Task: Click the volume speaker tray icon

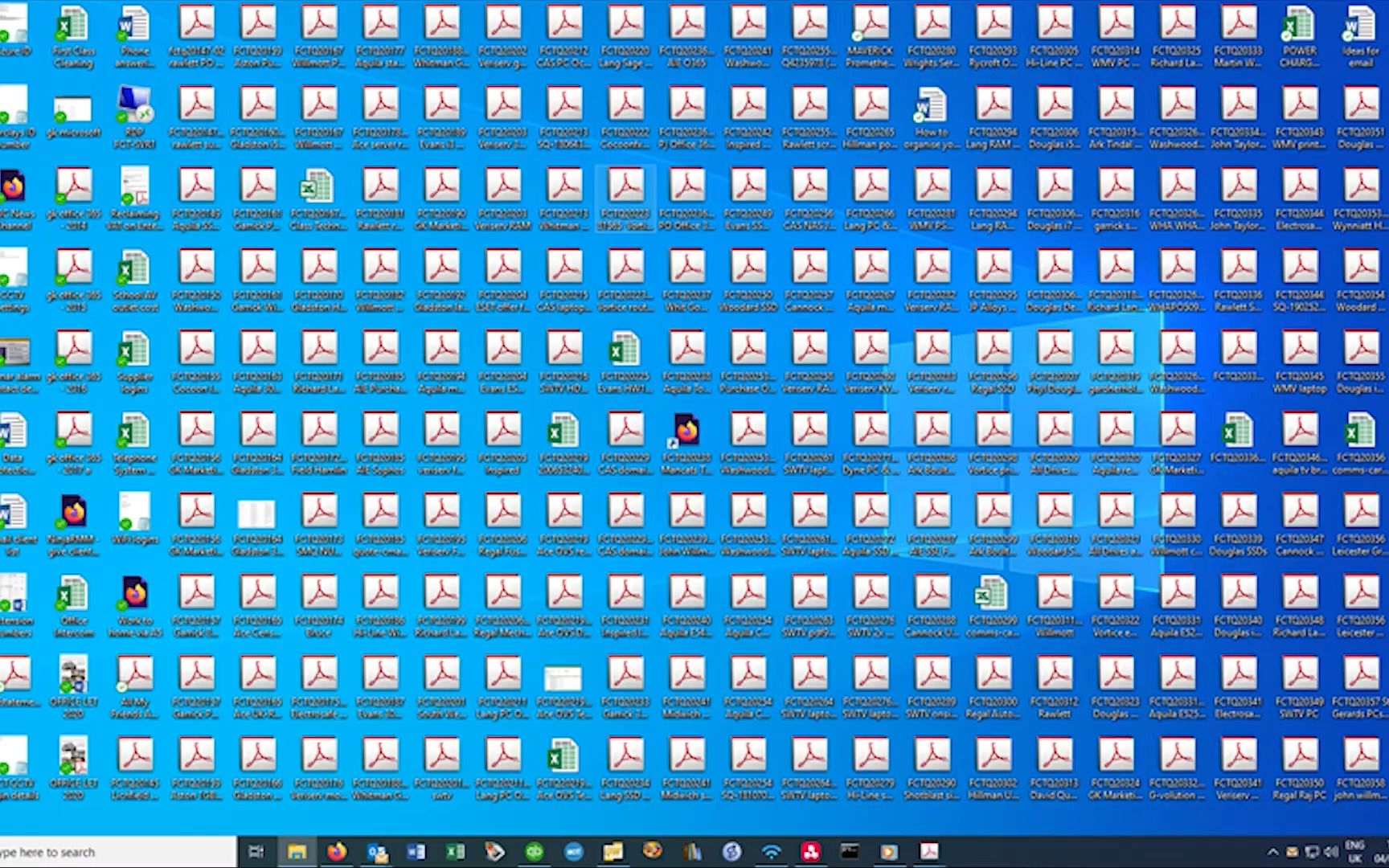Action: pyautogui.click(x=1331, y=852)
